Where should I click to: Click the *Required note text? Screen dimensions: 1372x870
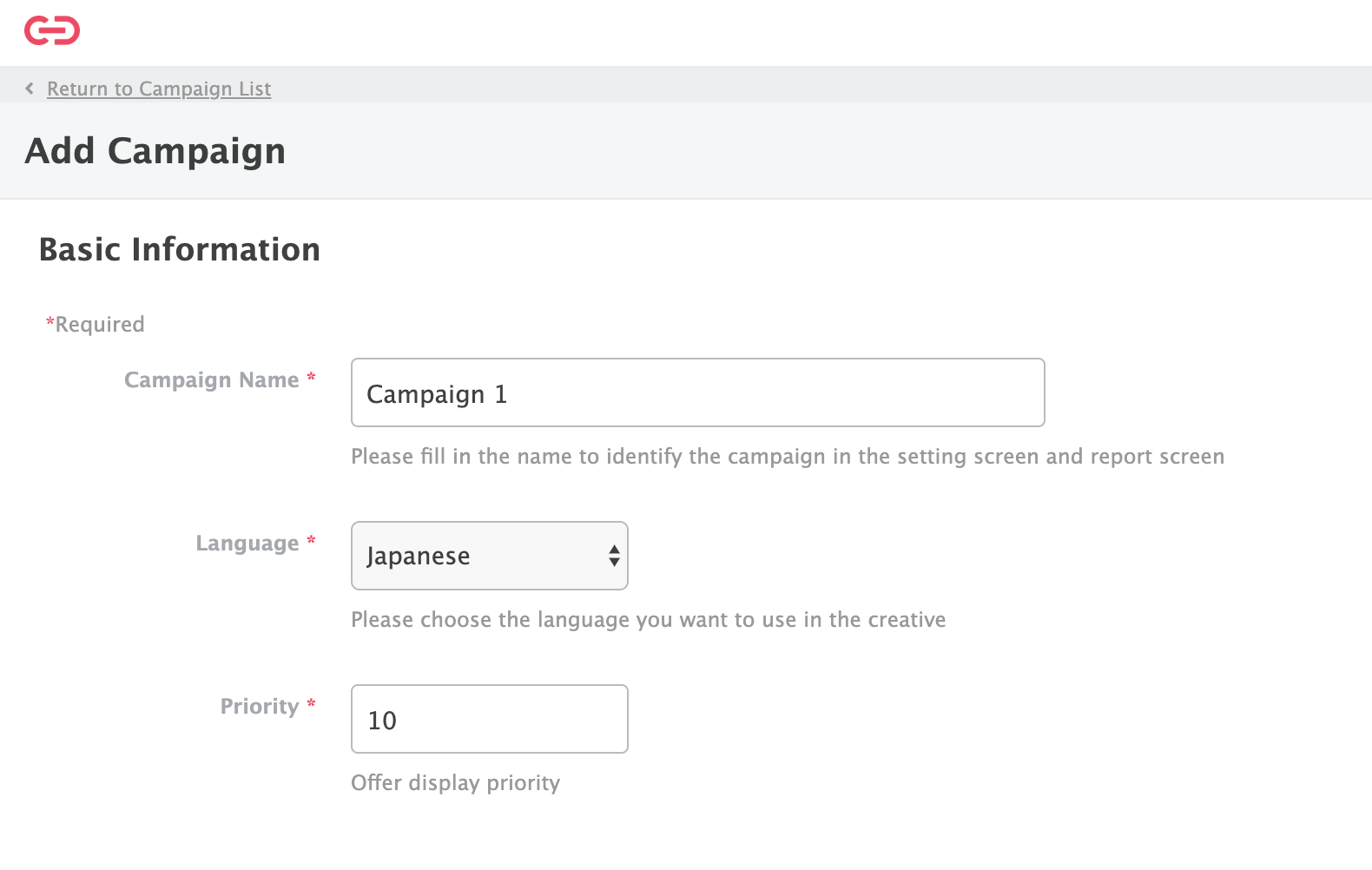pyautogui.click(x=99, y=325)
